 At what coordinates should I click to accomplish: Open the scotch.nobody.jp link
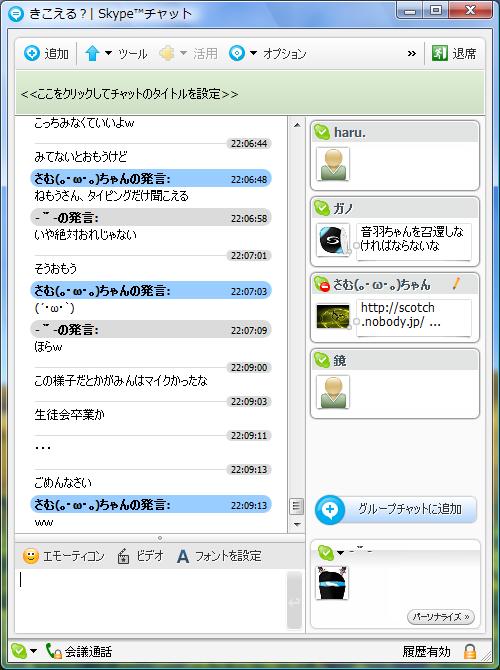tap(400, 314)
